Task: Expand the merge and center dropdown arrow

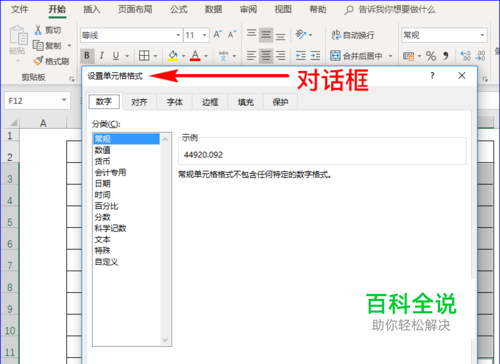Action: tap(390, 56)
